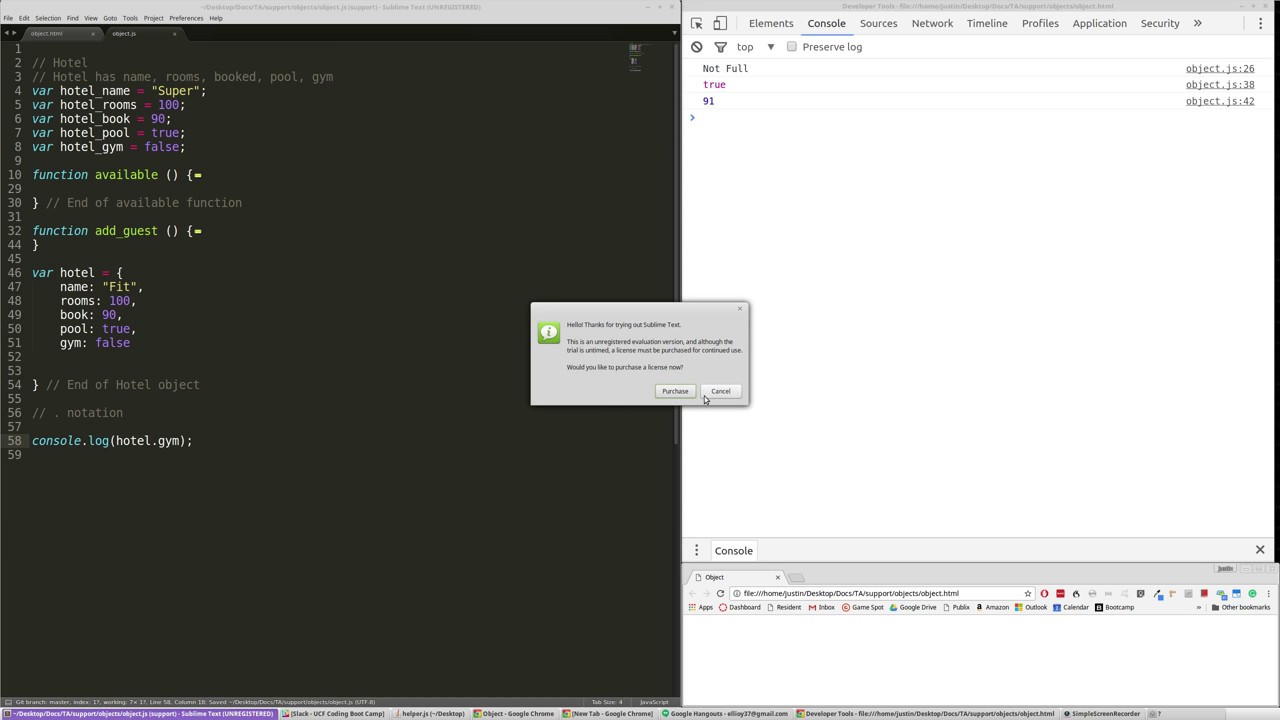The height and width of the screenshot is (720, 1280).
Task: Open the Inbox Gmail bookmark
Action: pos(822,607)
